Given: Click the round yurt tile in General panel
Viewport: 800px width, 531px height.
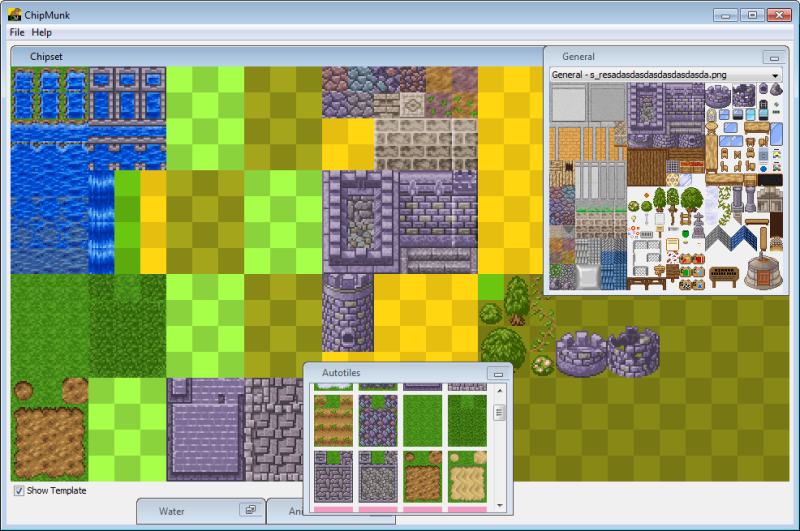Looking at the screenshot, I should click(x=764, y=270).
